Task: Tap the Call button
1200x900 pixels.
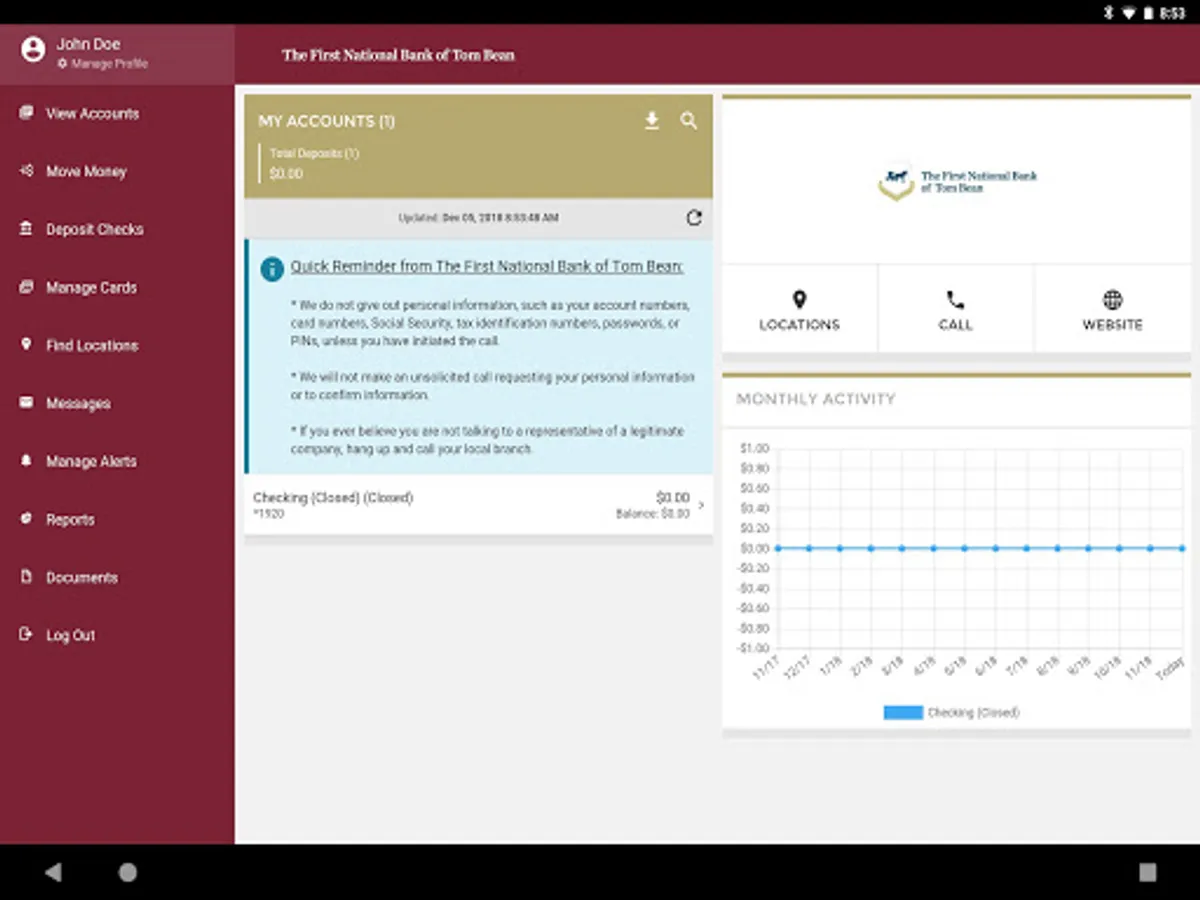Action: [956, 309]
